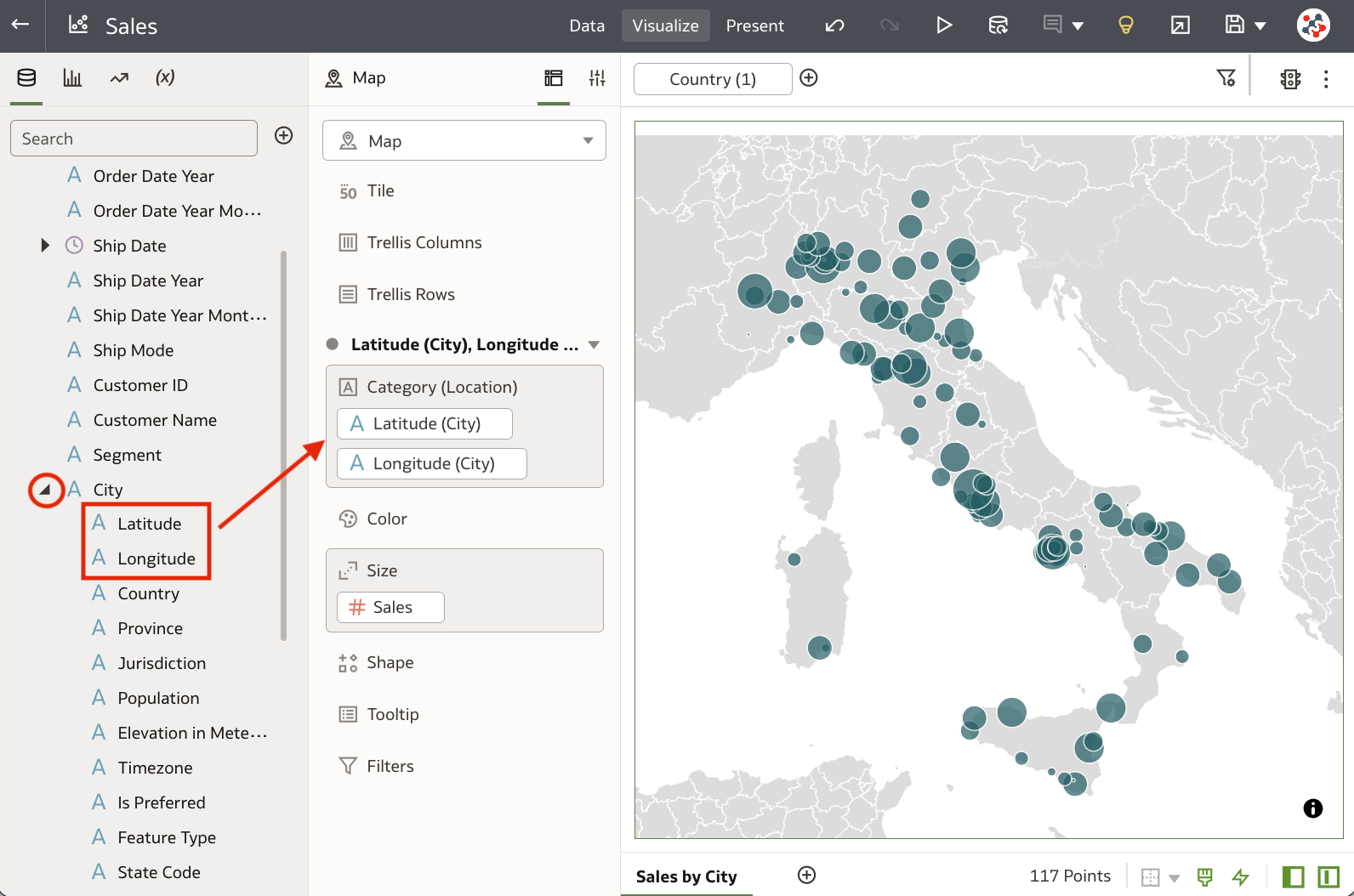Click the add data plus icon beside Search
The image size is (1354, 896).
click(284, 136)
